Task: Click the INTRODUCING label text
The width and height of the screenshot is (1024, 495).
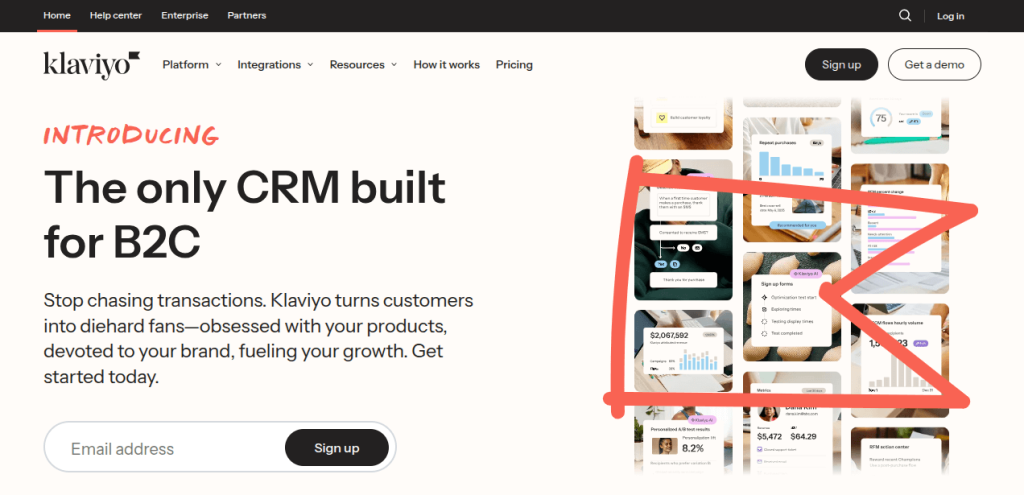Action: (131, 135)
